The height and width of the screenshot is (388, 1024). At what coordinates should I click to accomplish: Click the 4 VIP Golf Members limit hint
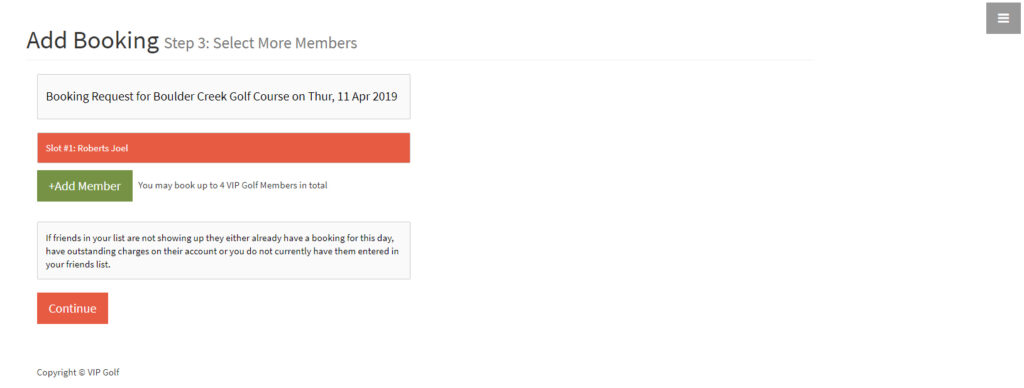coord(232,186)
